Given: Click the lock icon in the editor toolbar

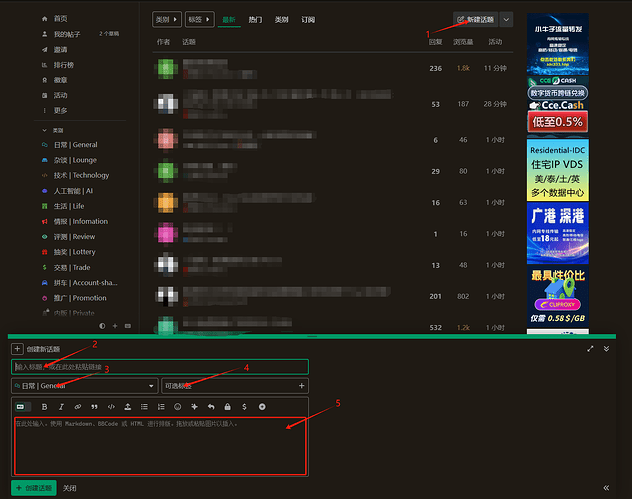Looking at the screenshot, I should click(227, 407).
